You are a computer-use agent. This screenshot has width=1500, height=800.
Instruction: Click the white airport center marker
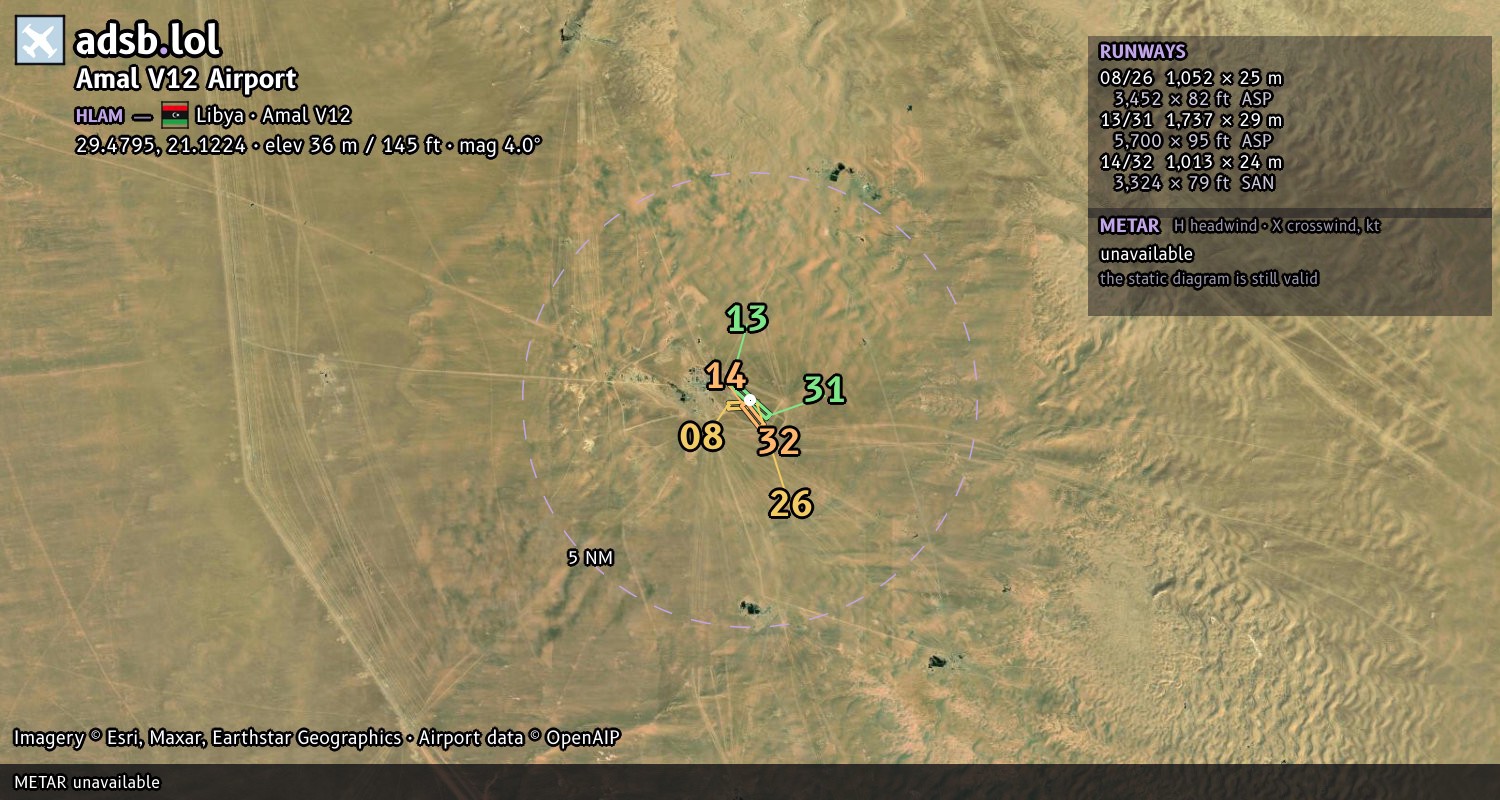point(750,400)
